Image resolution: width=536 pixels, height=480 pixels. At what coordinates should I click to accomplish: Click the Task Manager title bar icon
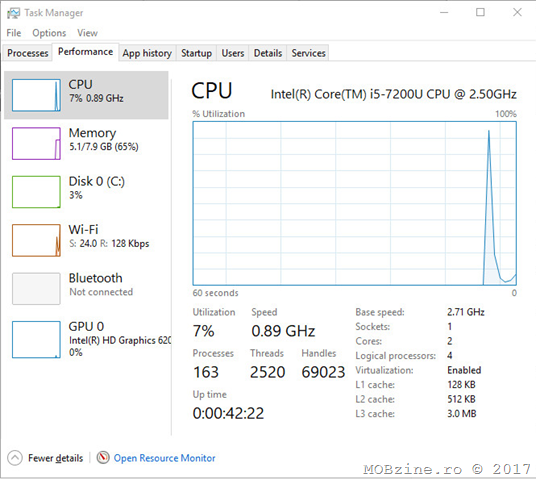point(13,13)
